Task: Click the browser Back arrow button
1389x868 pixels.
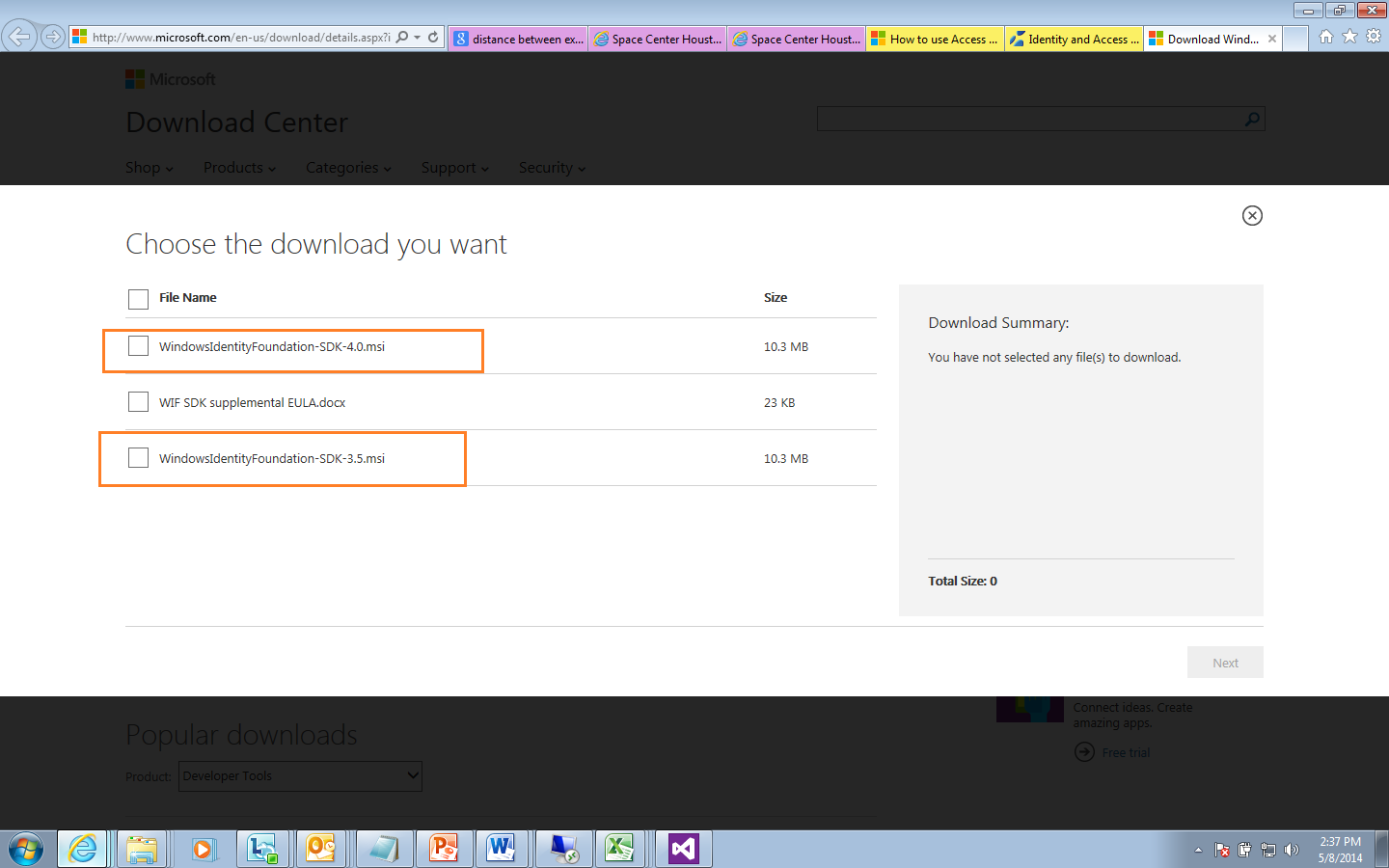Action: pyautogui.click(x=18, y=37)
